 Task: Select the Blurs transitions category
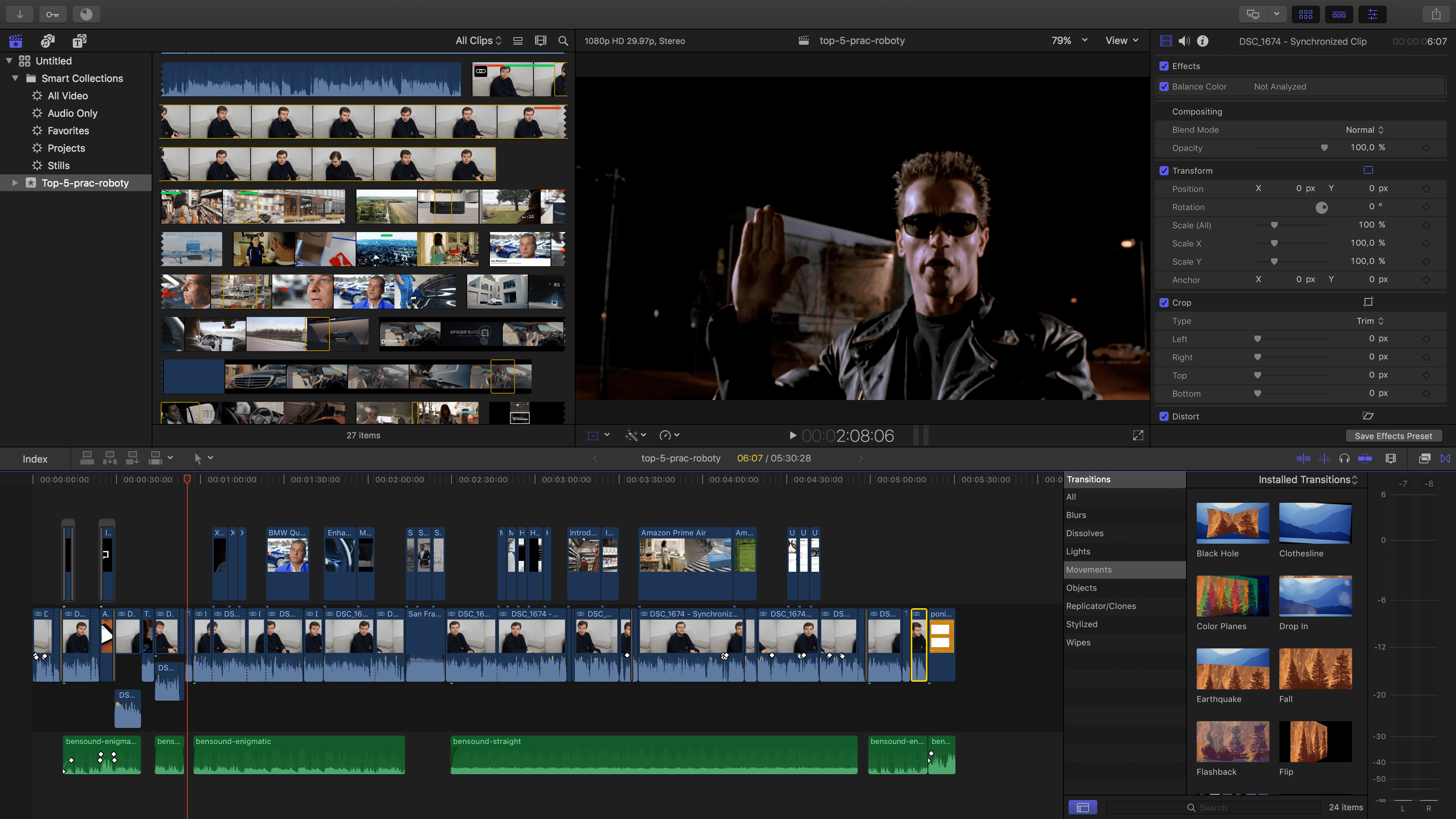1125,515
